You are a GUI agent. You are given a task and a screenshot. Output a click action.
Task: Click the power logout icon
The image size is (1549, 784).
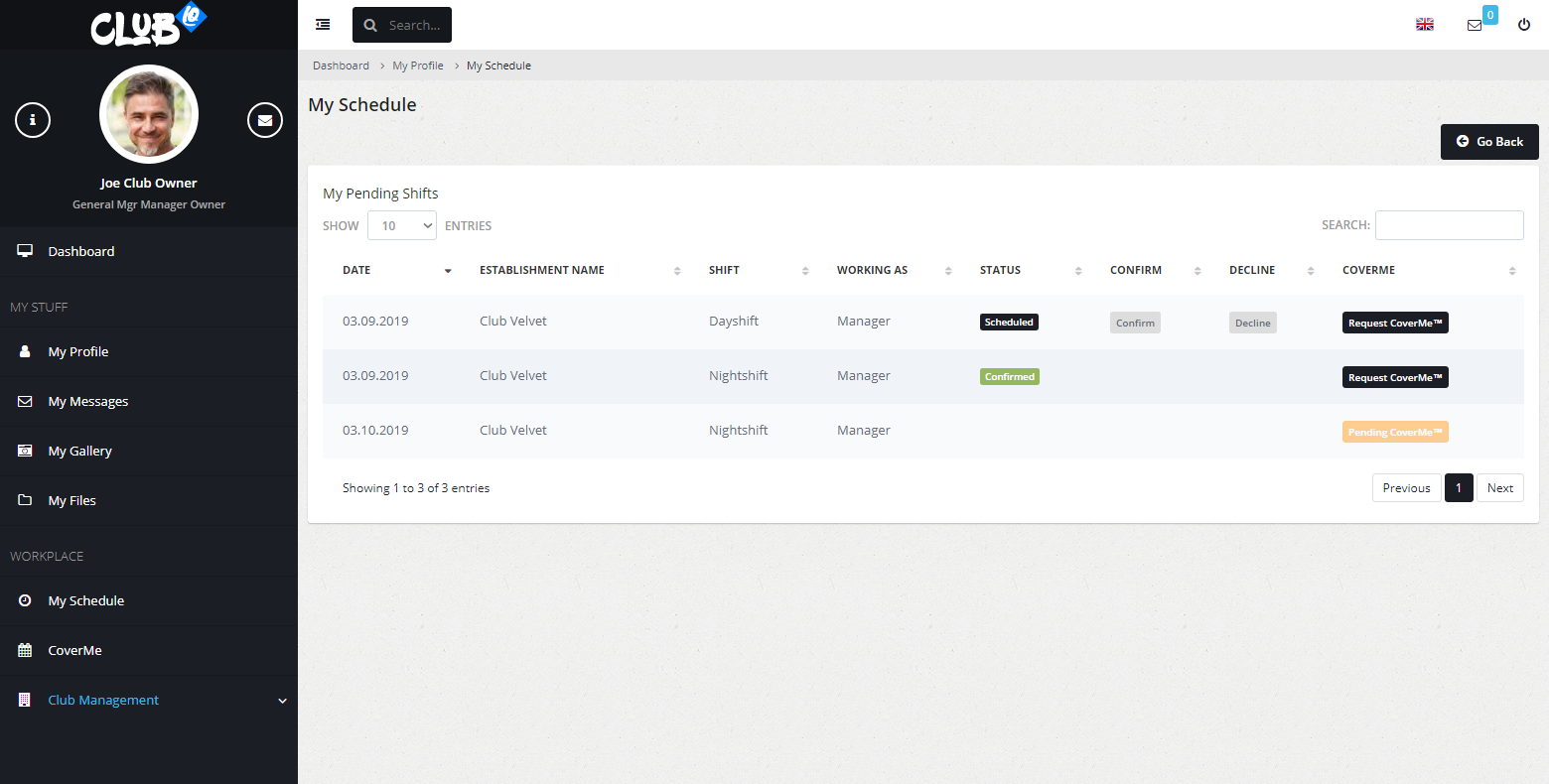(x=1524, y=25)
